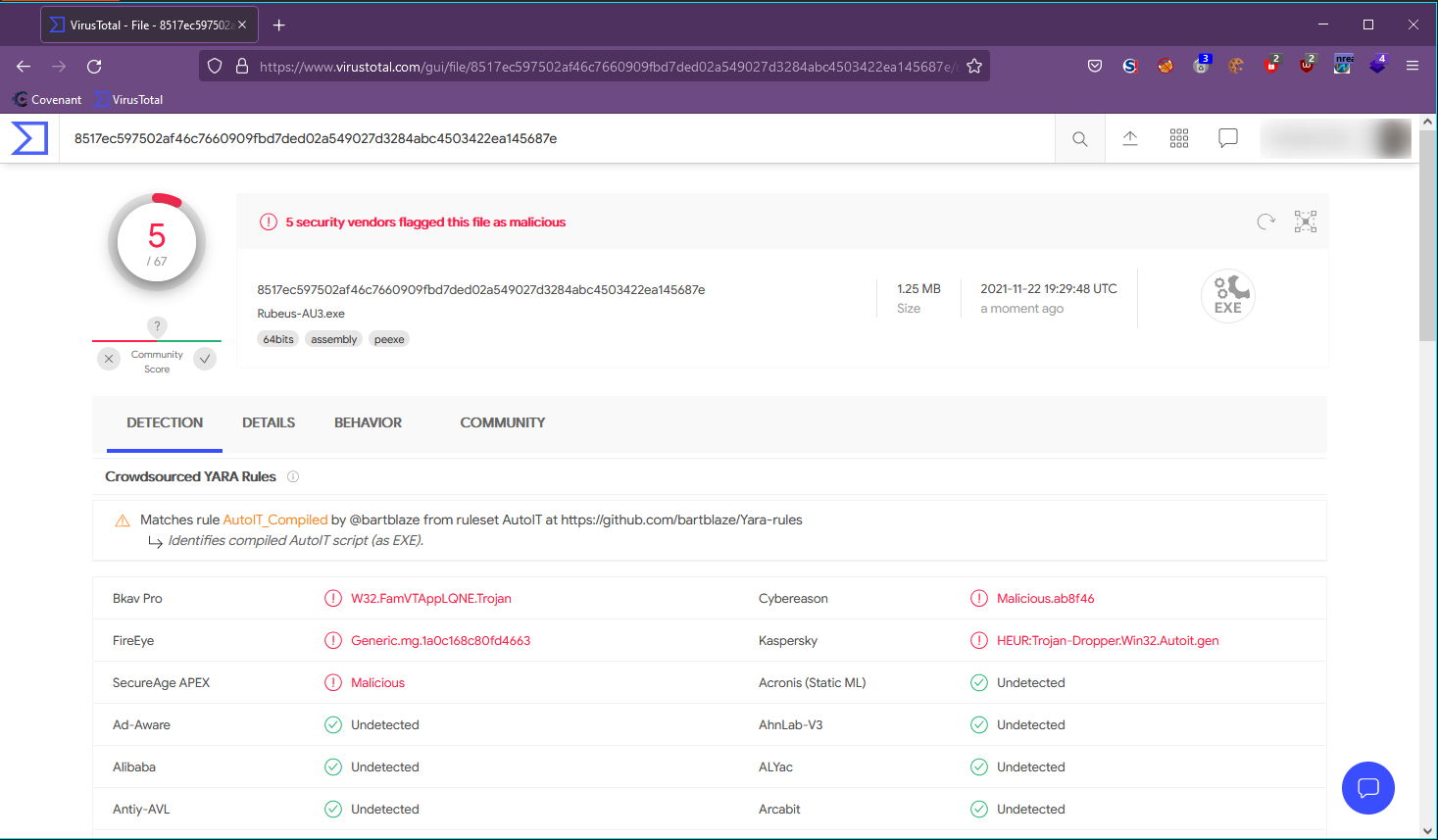Screen dimensions: 1438x840
Task: Open the upload file icon
Action: [1130, 138]
